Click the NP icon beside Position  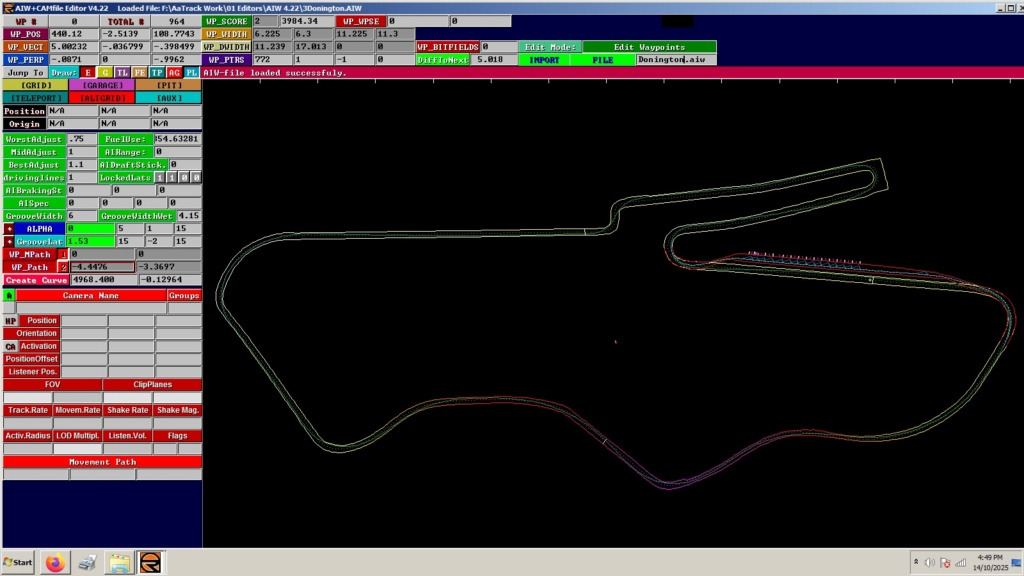tap(10, 321)
